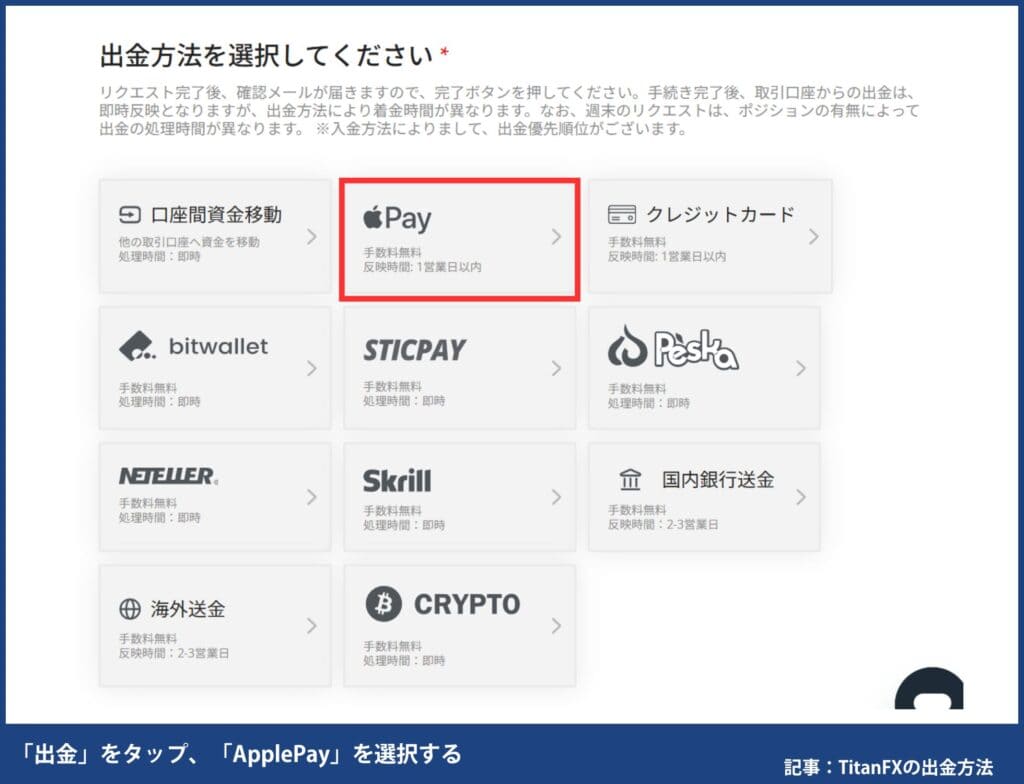Select the 国内銀行送金 label

click(x=718, y=480)
